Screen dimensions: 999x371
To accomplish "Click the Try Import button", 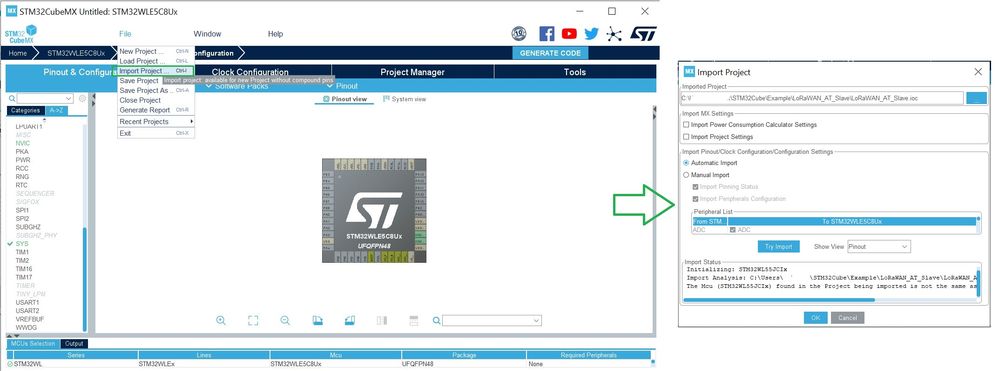I will (x=778, y=247).
